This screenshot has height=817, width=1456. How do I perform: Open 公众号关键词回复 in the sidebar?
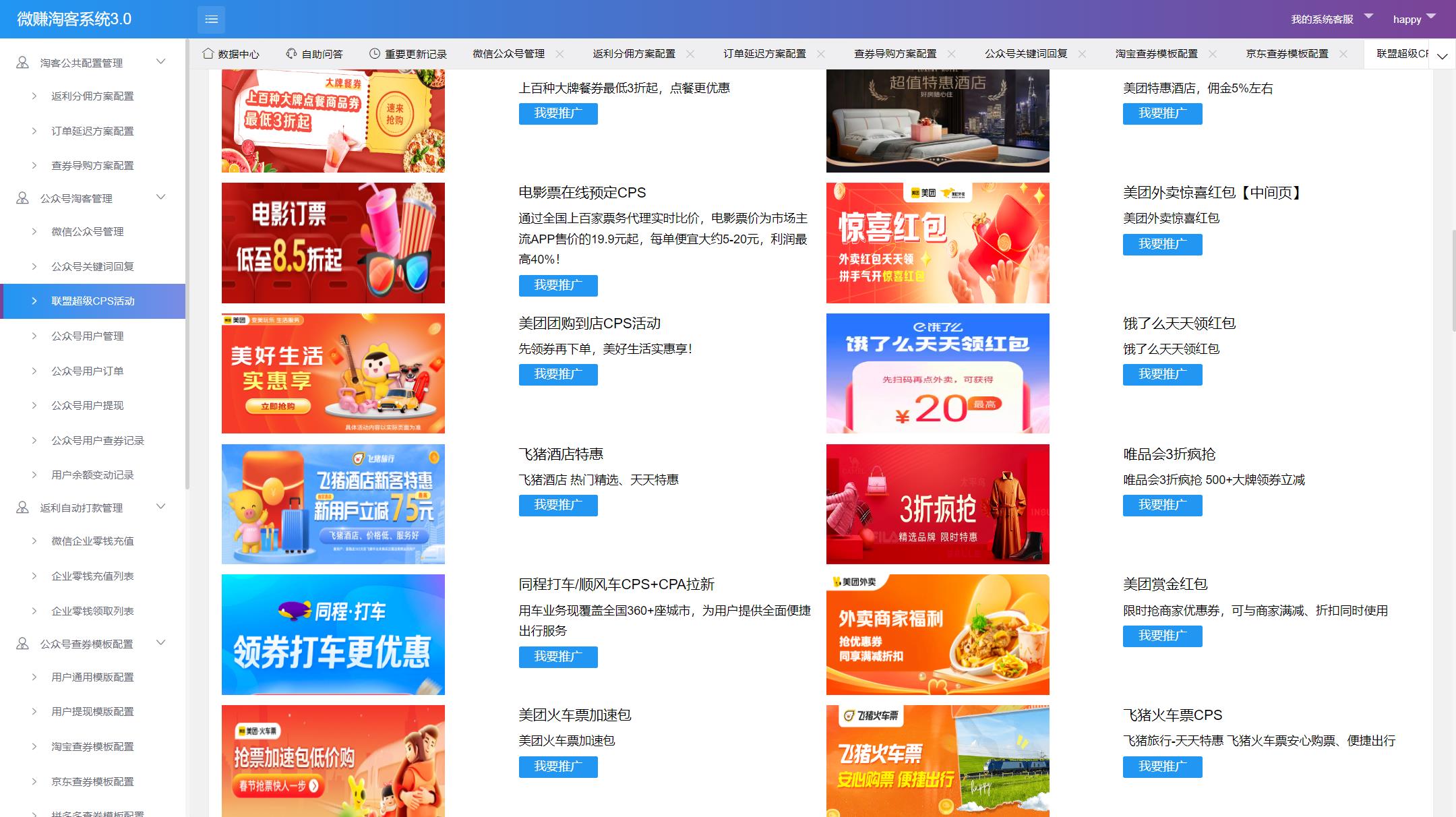93,266
